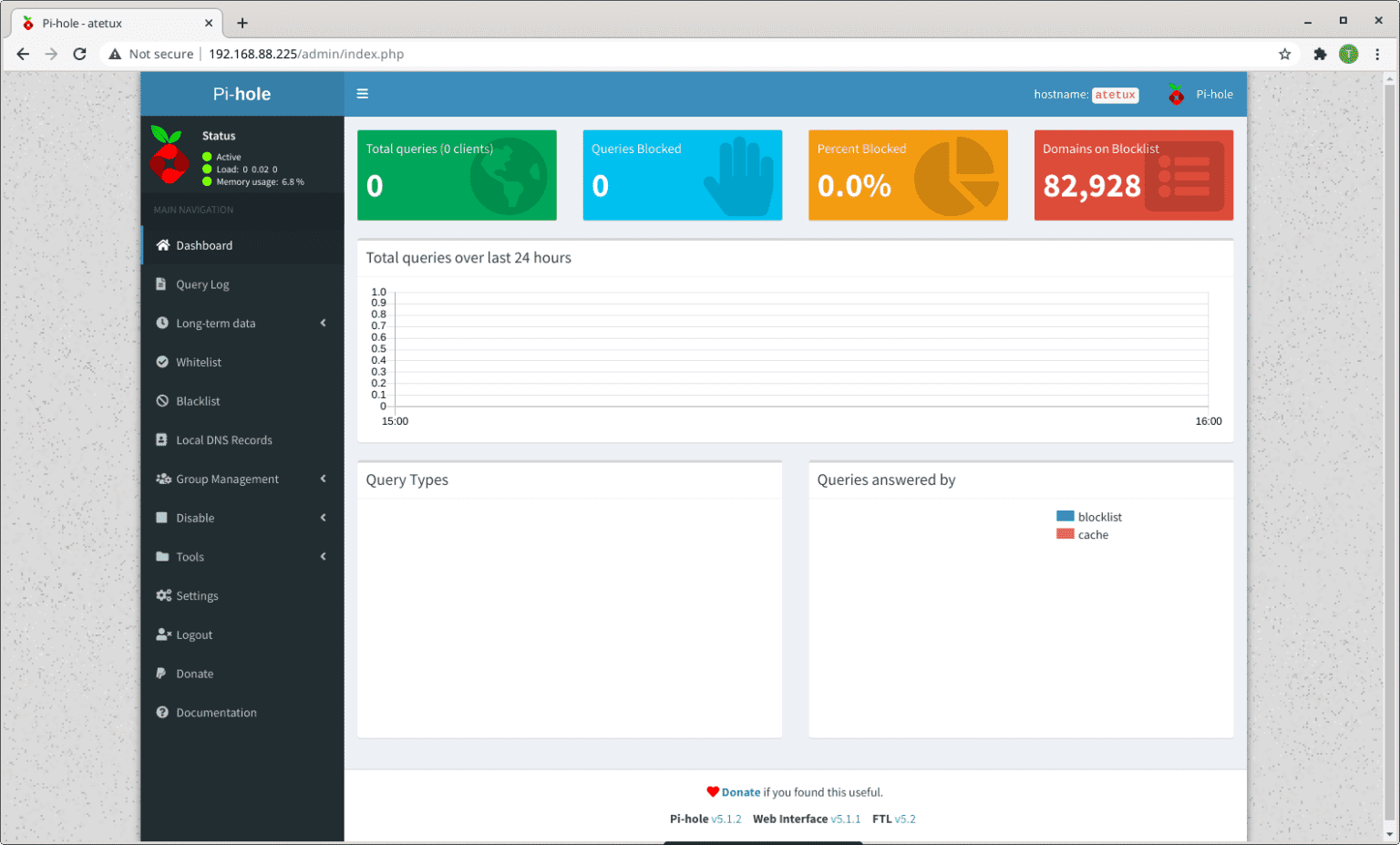Toggle the sidebar with the hamburger button
Screen dimensions: 1400x845
[363, 93]
